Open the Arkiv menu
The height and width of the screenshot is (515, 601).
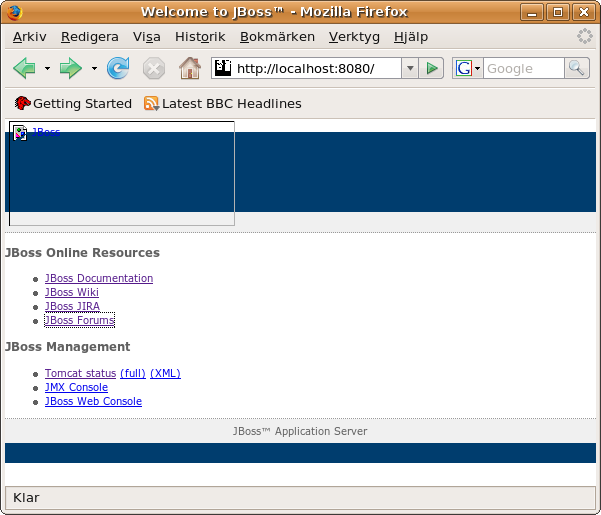(30, 37)
